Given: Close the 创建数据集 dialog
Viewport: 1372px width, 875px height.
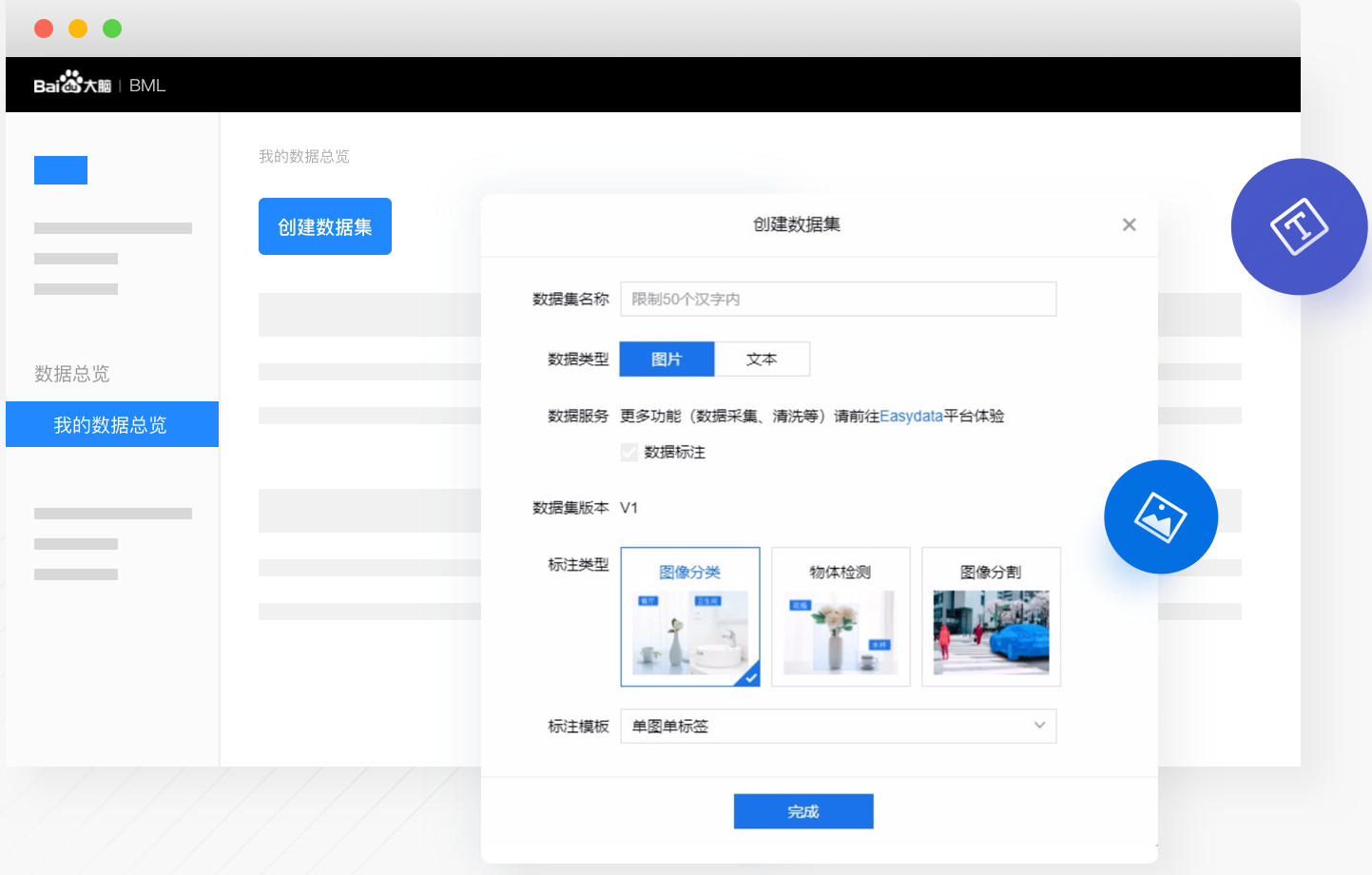Looking at the screenshot, I should [x=1129, y=224].
